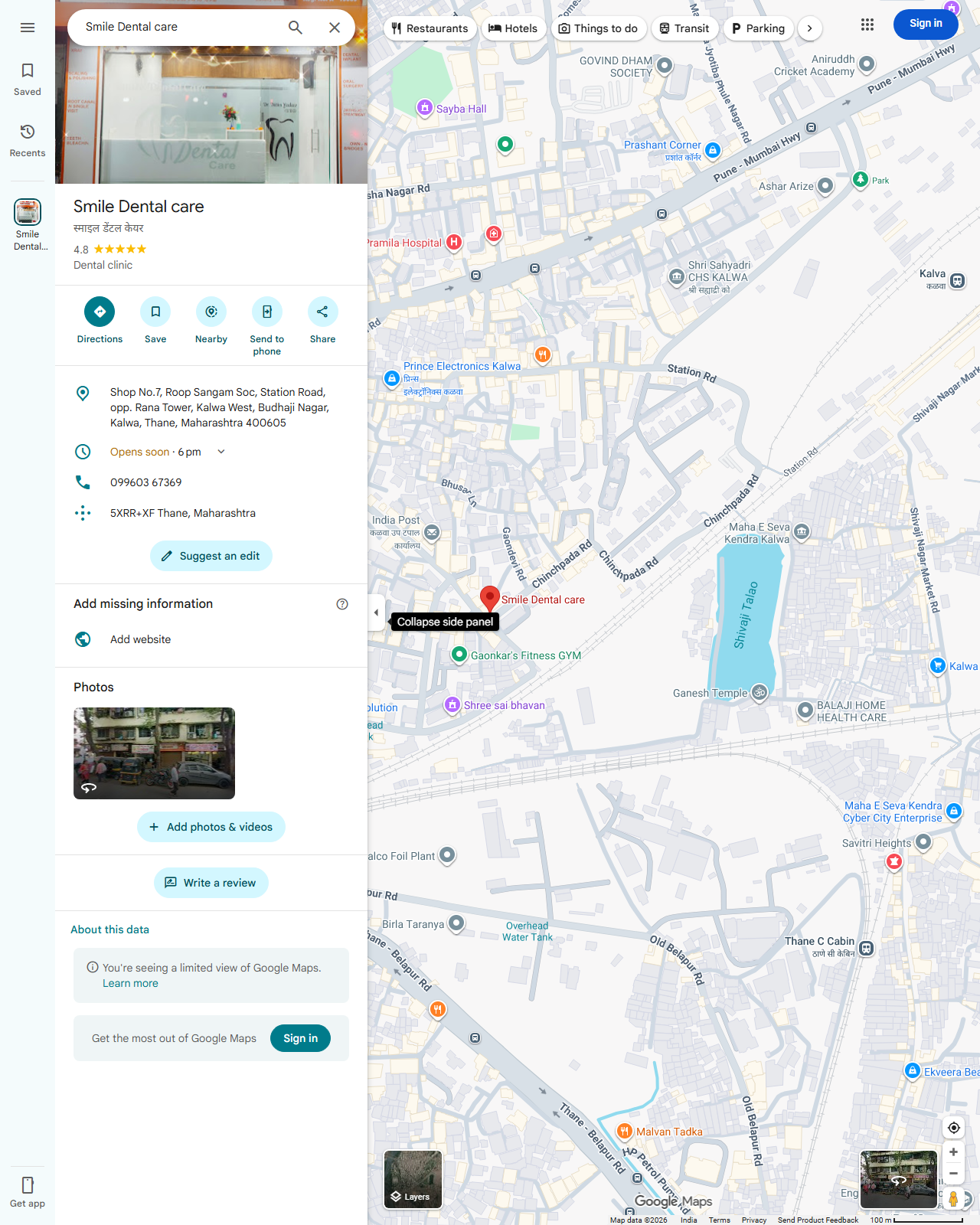Filter by Transit chip

tap(684, 28)
